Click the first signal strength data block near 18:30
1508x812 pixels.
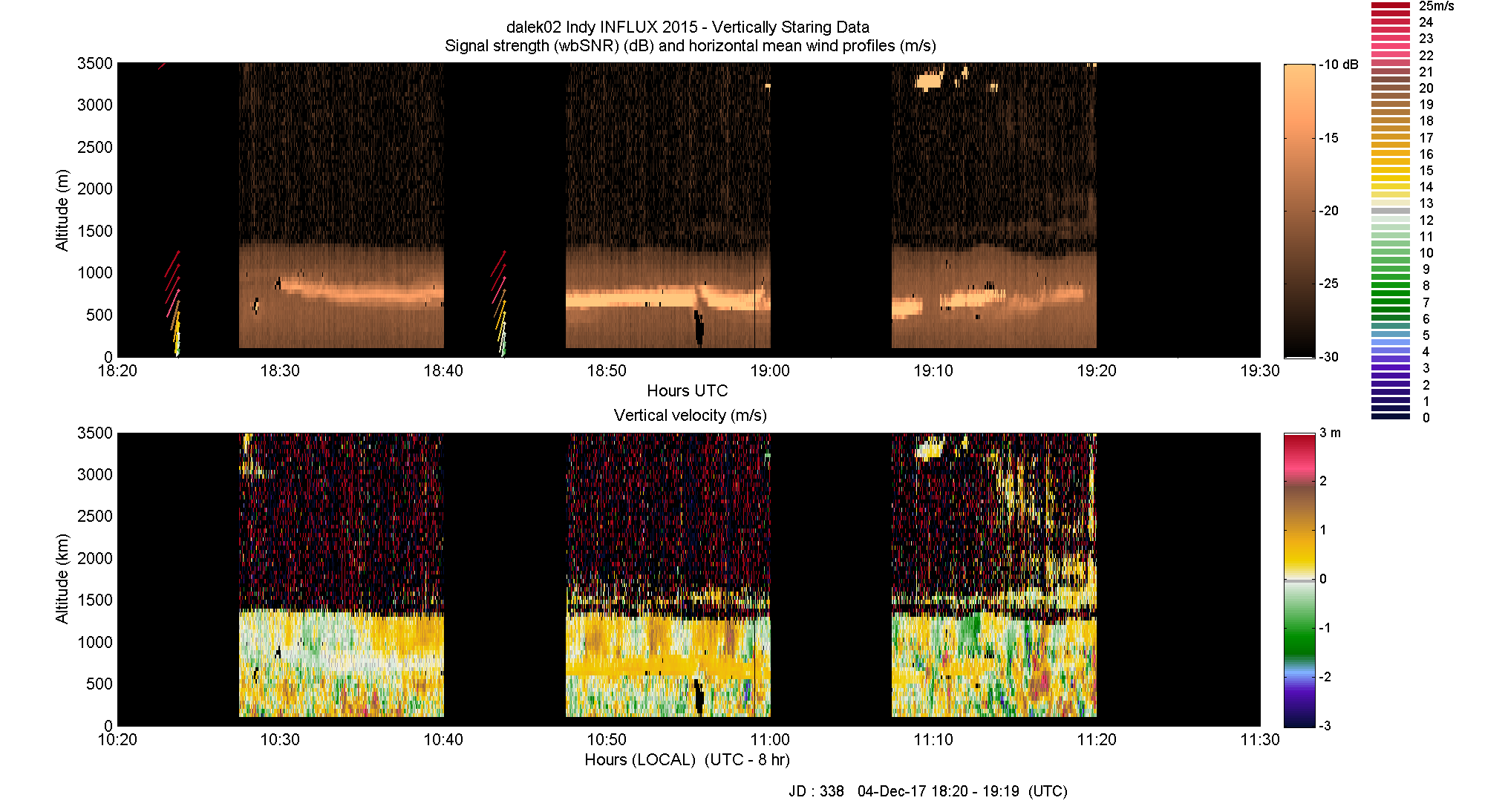tap(342, 206)
